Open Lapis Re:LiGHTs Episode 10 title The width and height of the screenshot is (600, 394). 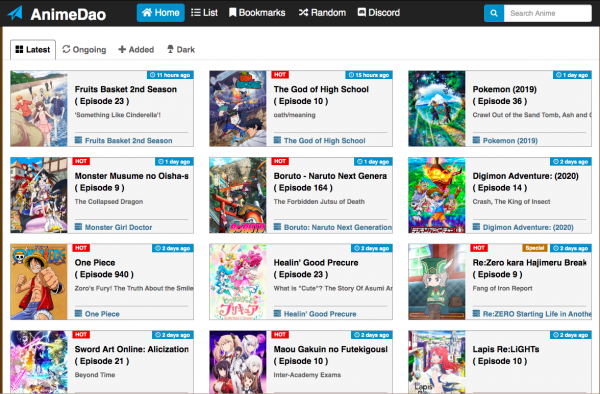click(x=506, y=355)
